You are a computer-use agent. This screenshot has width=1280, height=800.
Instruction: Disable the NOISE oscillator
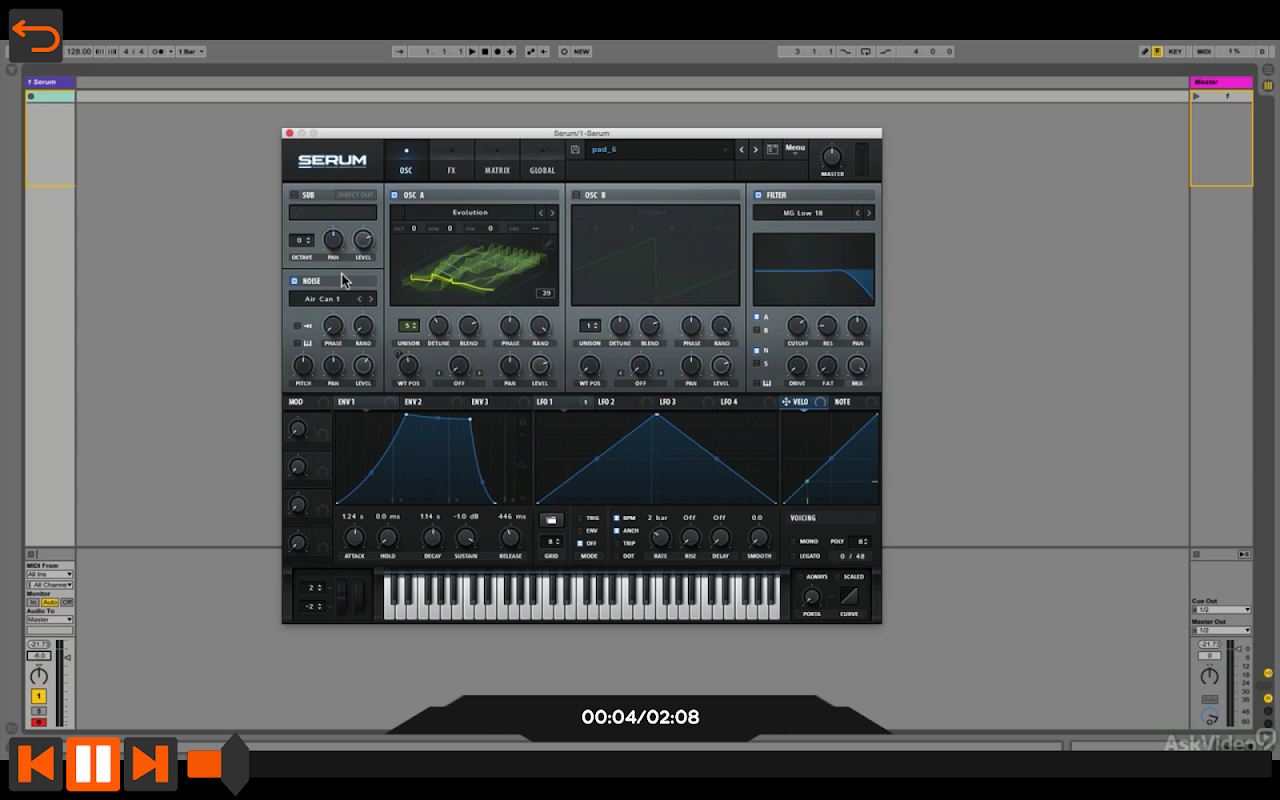coord(294,281)
